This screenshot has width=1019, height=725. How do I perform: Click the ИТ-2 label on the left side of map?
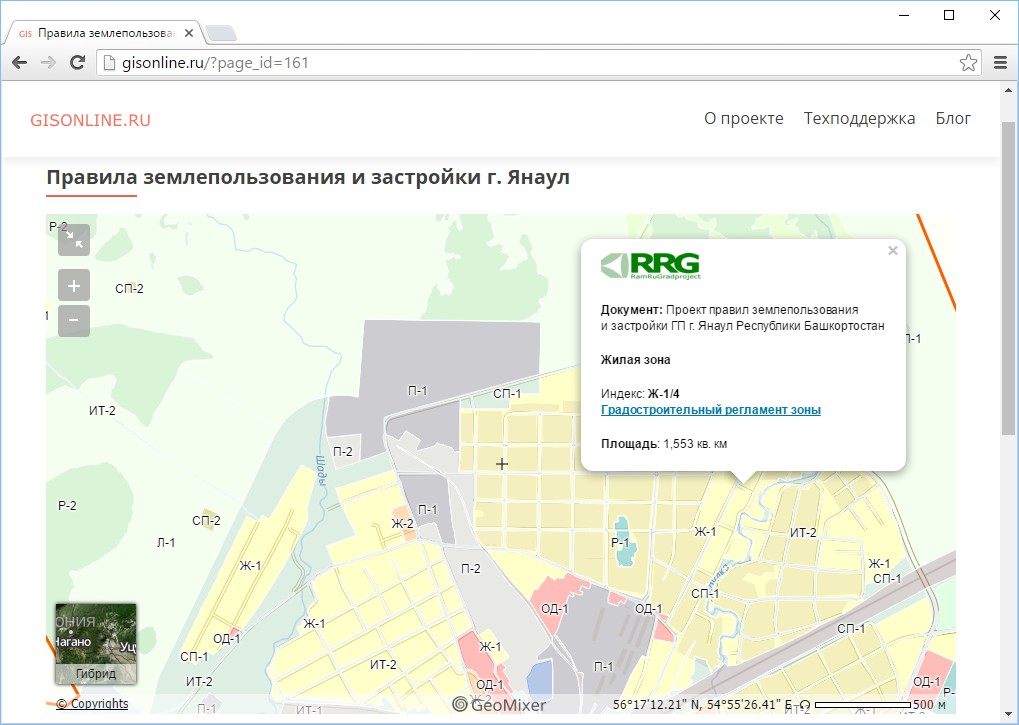pos(102,411)
